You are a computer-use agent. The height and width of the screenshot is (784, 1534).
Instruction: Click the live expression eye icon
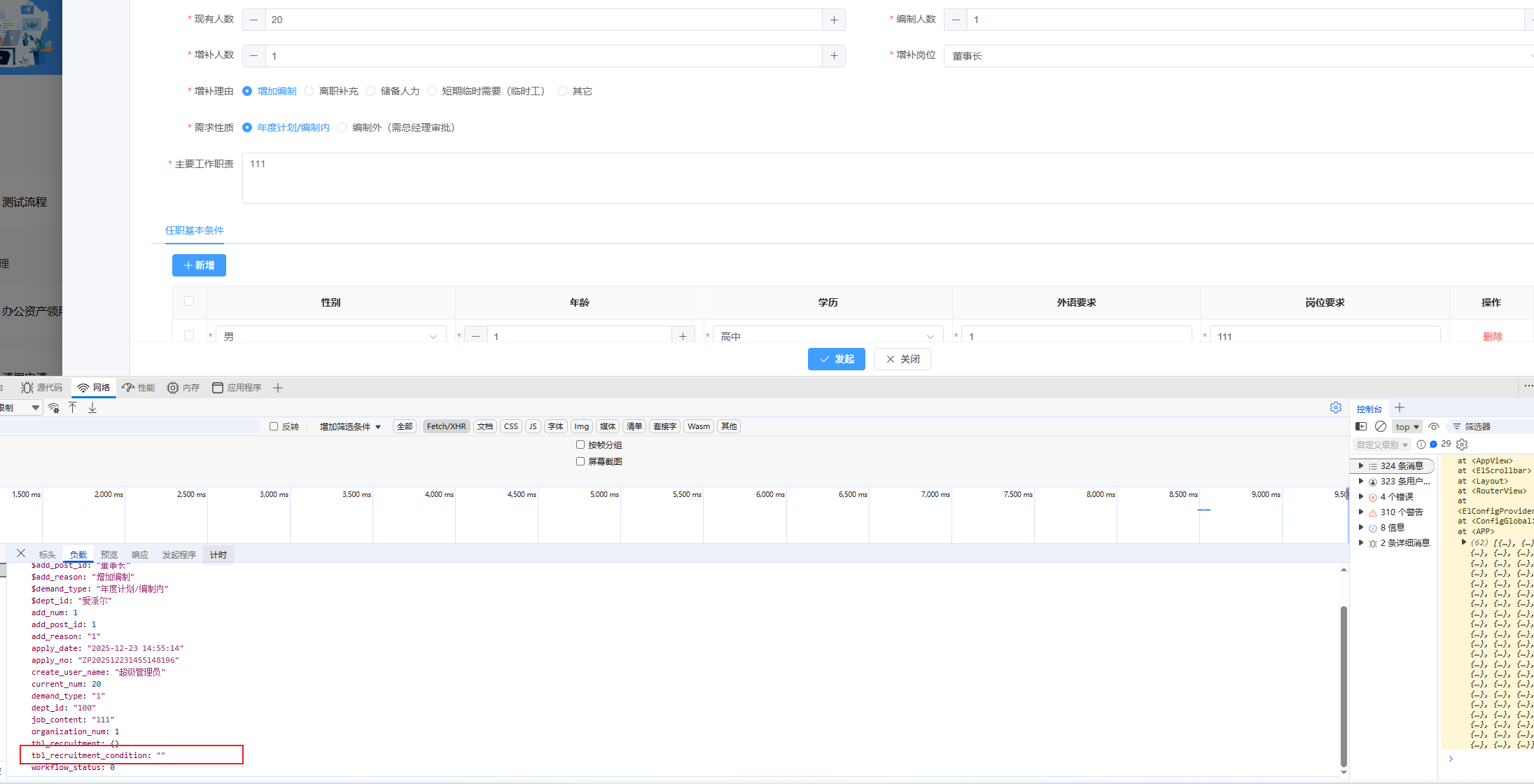(x=1433, y=426)
